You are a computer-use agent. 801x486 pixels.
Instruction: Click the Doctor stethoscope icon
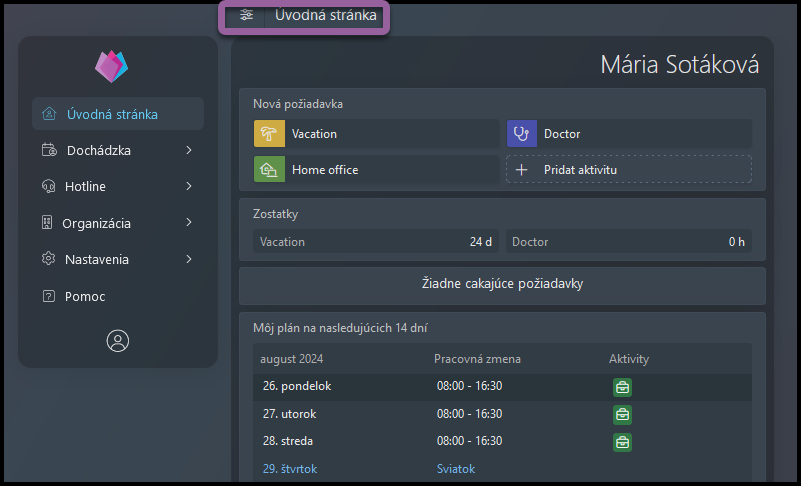pos(522,134)
